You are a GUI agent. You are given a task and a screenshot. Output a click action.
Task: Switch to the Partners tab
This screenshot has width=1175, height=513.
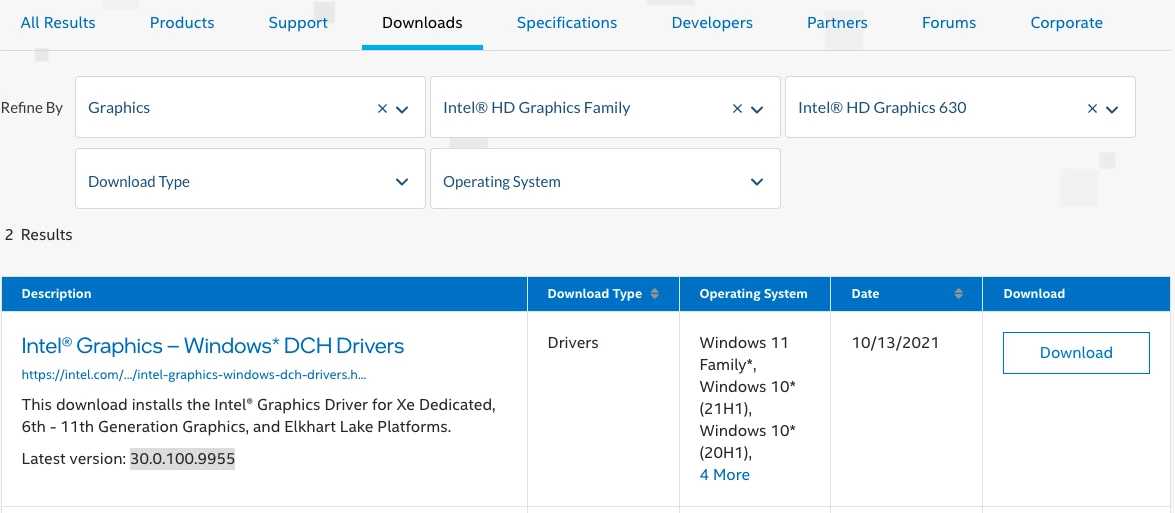coord(837,22)
